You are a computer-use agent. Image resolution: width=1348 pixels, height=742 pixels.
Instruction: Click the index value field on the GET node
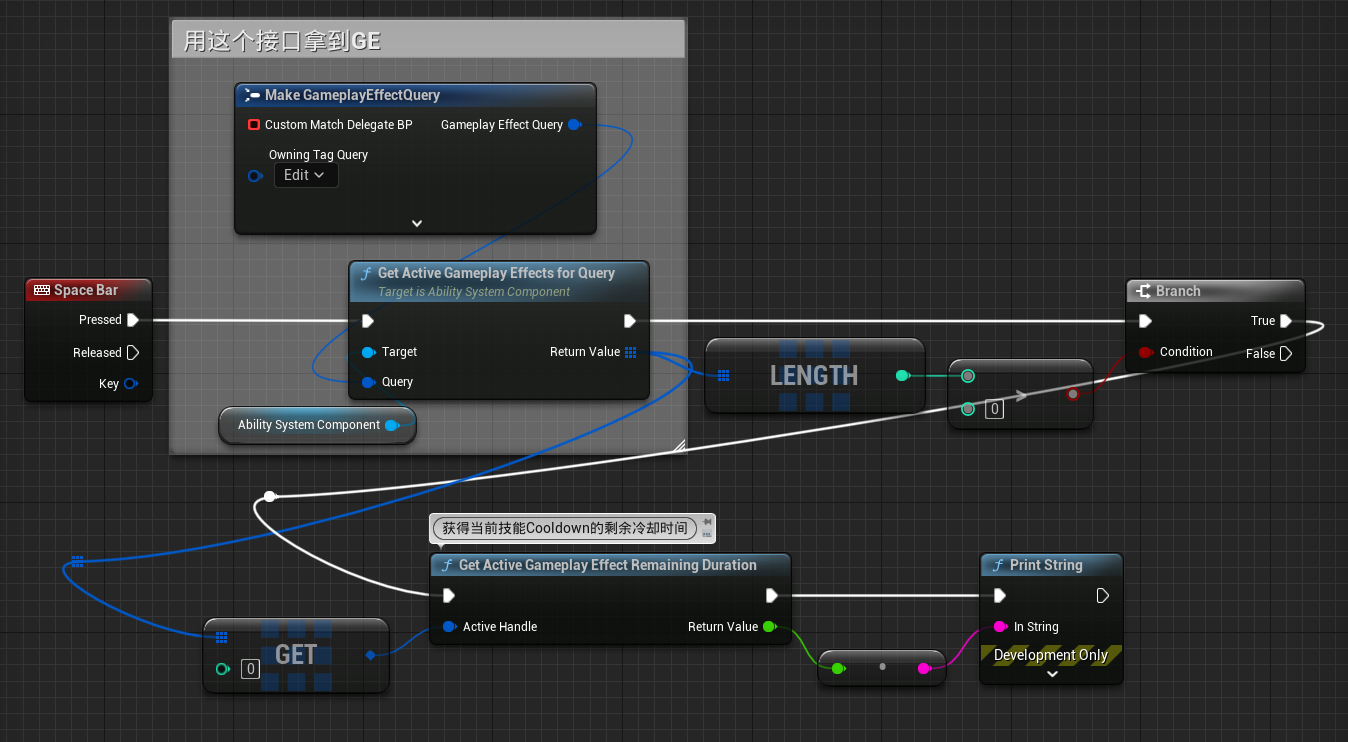click(x=251, y=669)
